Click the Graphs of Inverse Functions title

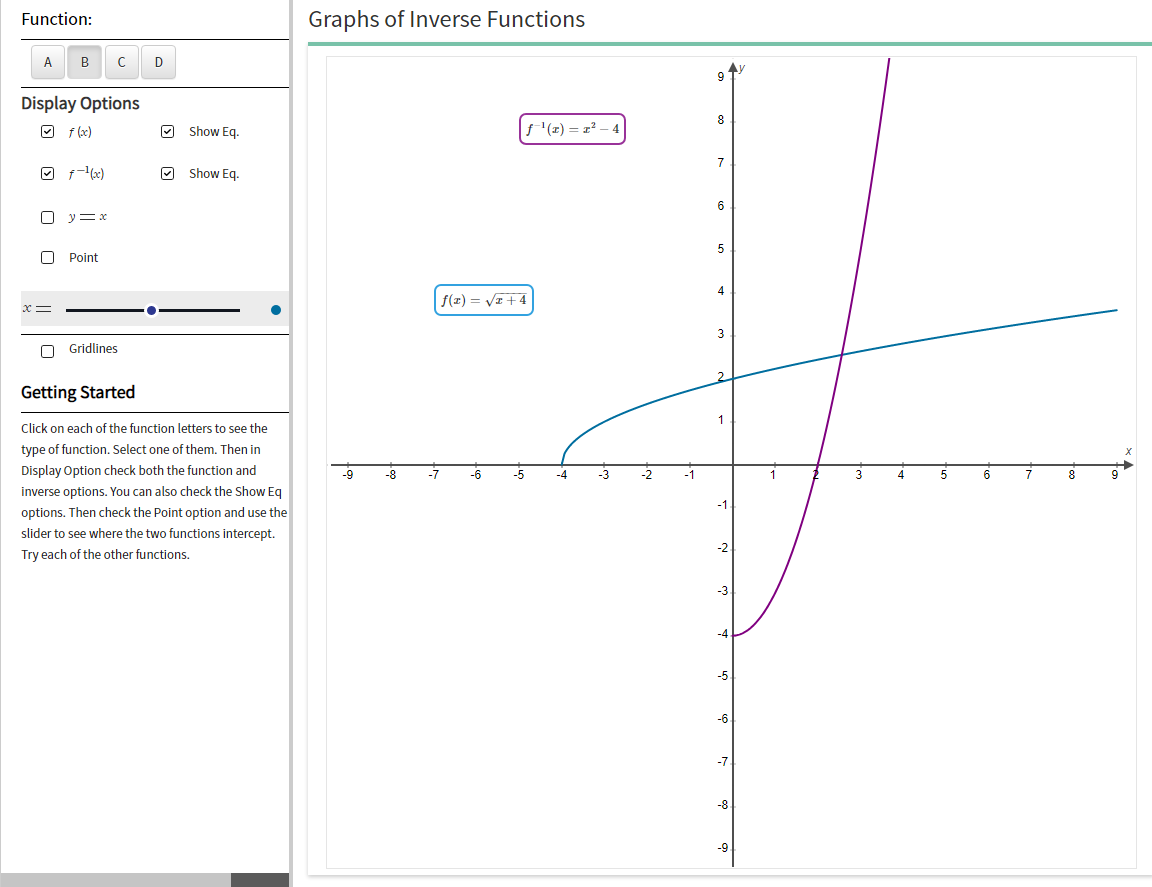447,19
